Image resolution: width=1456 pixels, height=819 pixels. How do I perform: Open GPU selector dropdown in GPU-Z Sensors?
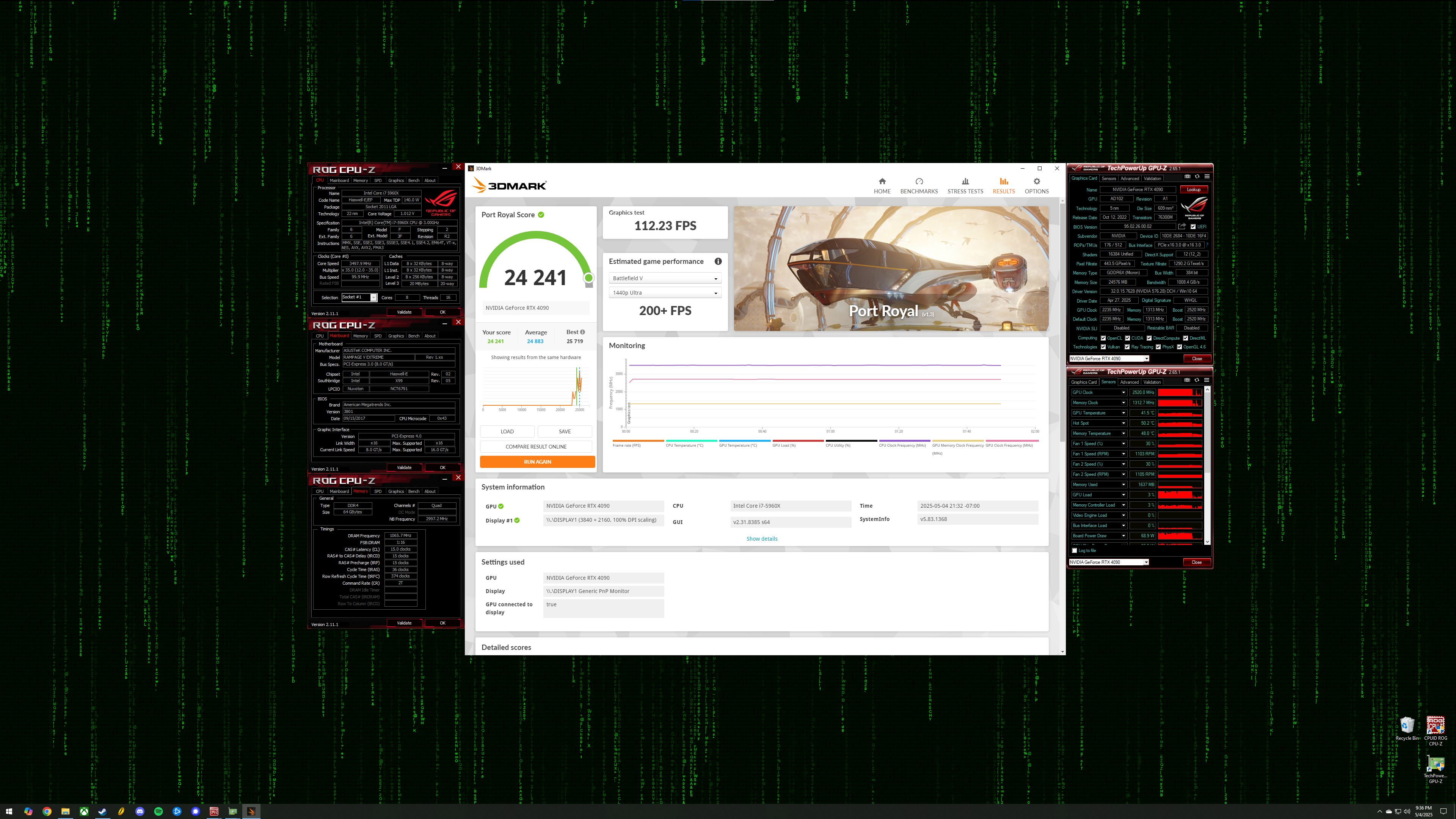[x=1109, y=562]
